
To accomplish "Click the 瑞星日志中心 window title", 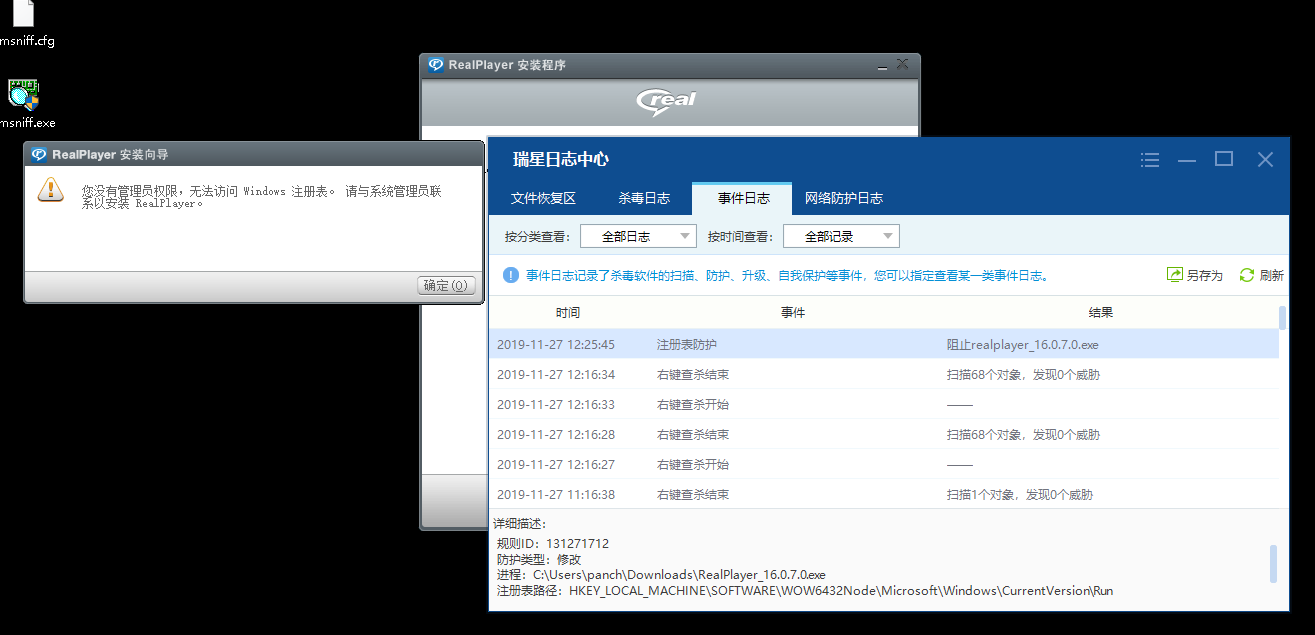I will tap(561, 159).
